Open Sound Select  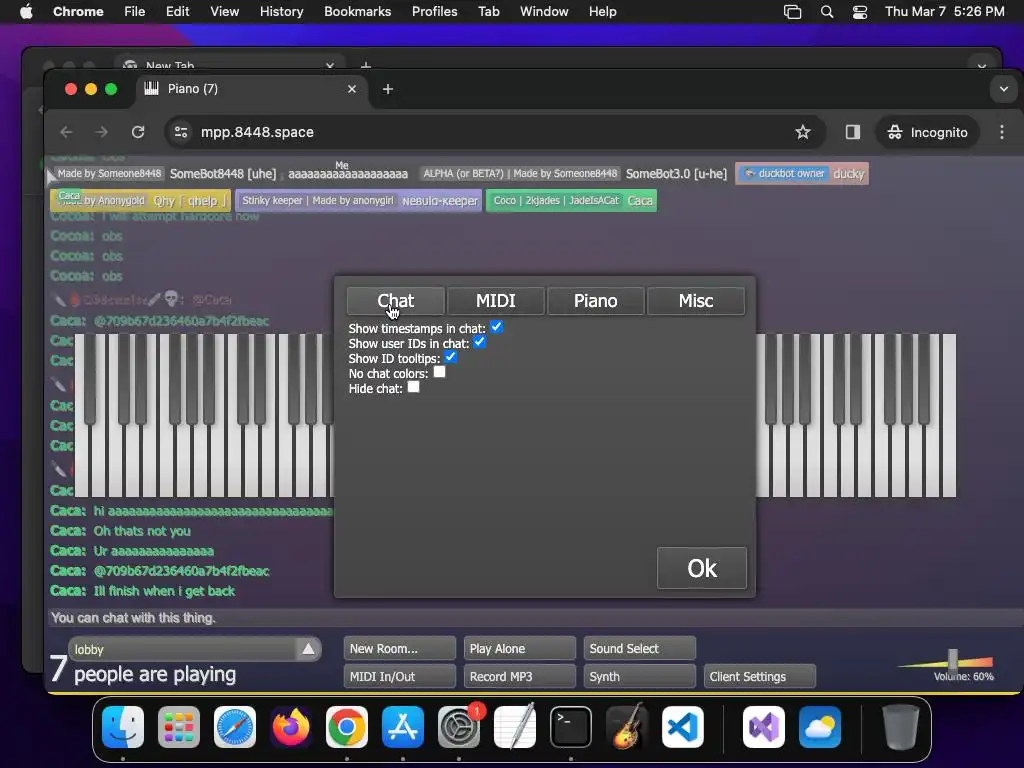(640, 648)
